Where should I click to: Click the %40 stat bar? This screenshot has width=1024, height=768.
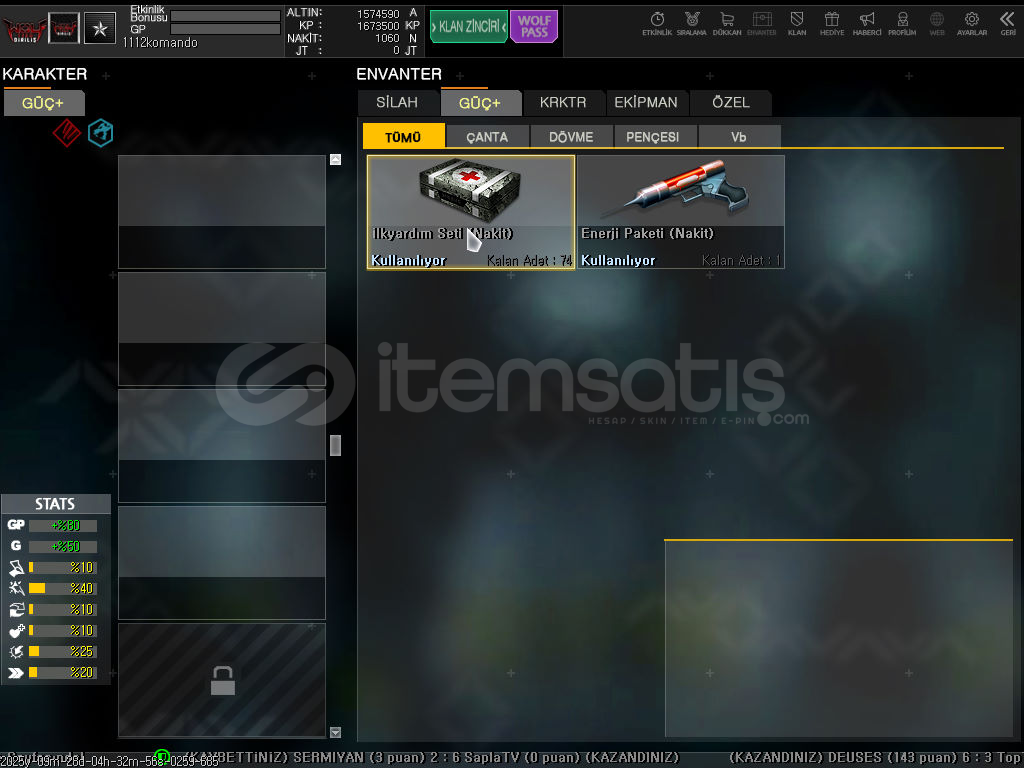[63, 588]
